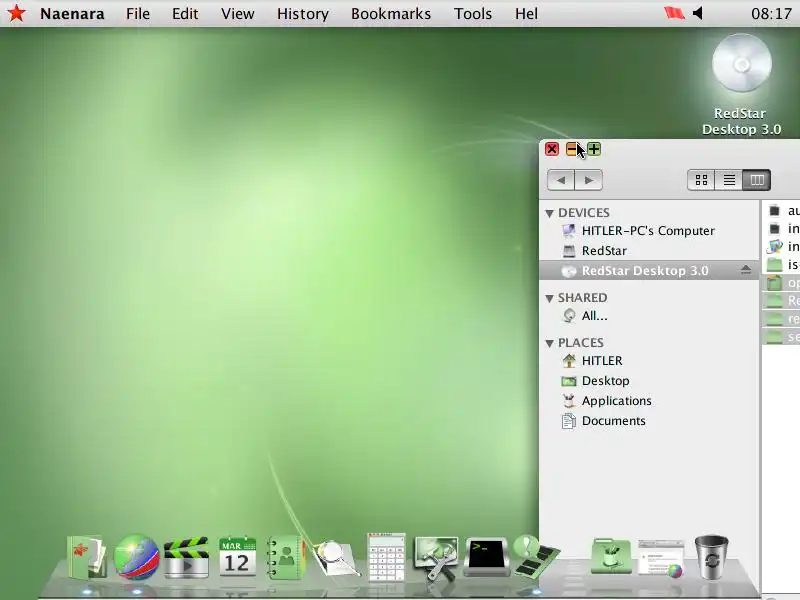This screenshot has width=800, height=600.
Task: Open the file manager in dock
Action: coord(86,557)
